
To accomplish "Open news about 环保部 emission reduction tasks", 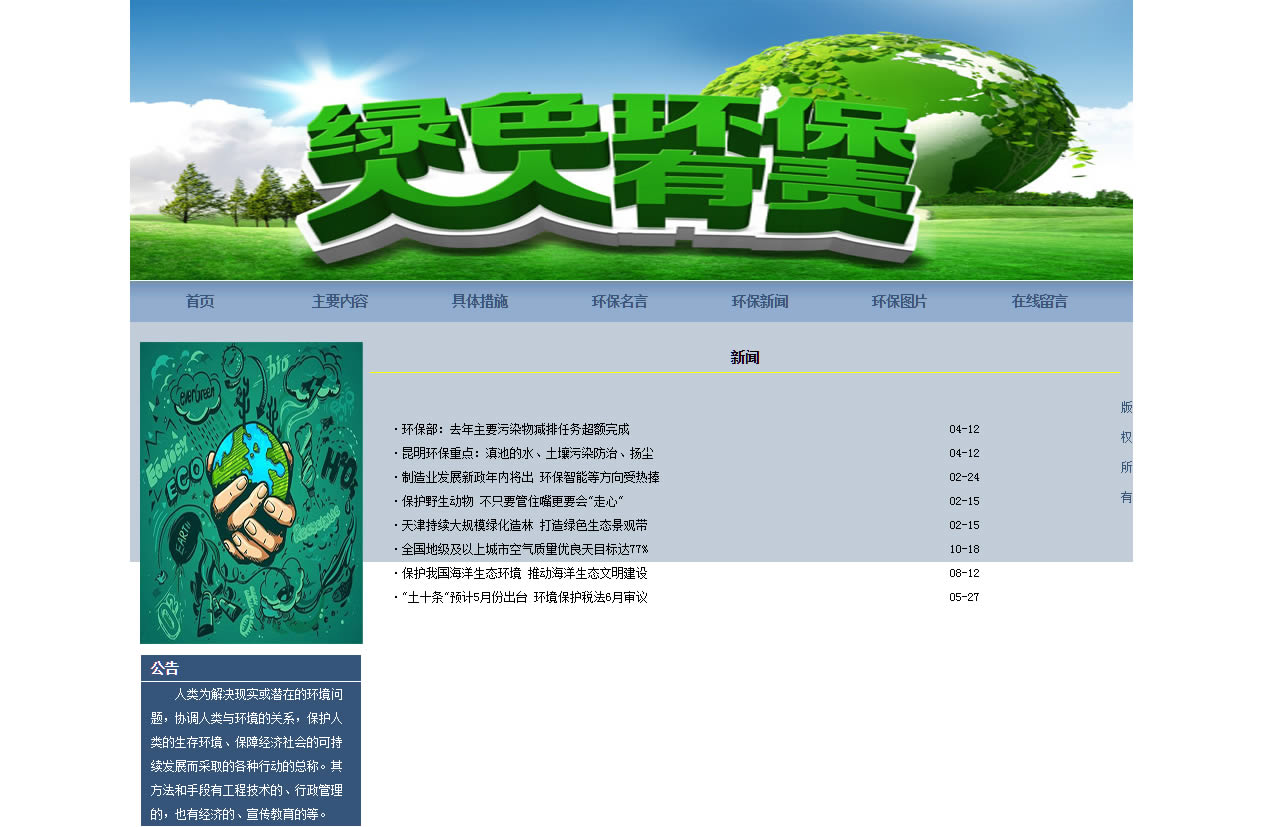I will [515, 430].
